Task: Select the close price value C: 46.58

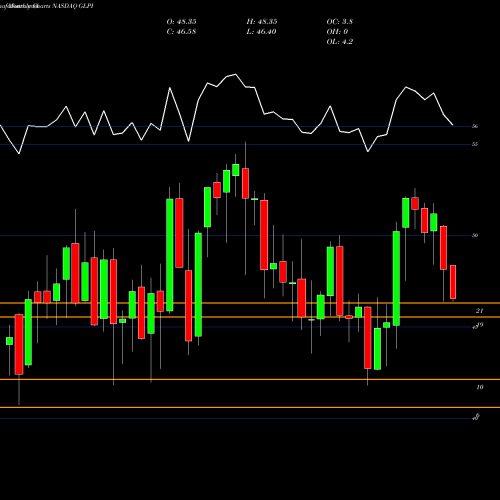Action: click(x=181, y=32)
